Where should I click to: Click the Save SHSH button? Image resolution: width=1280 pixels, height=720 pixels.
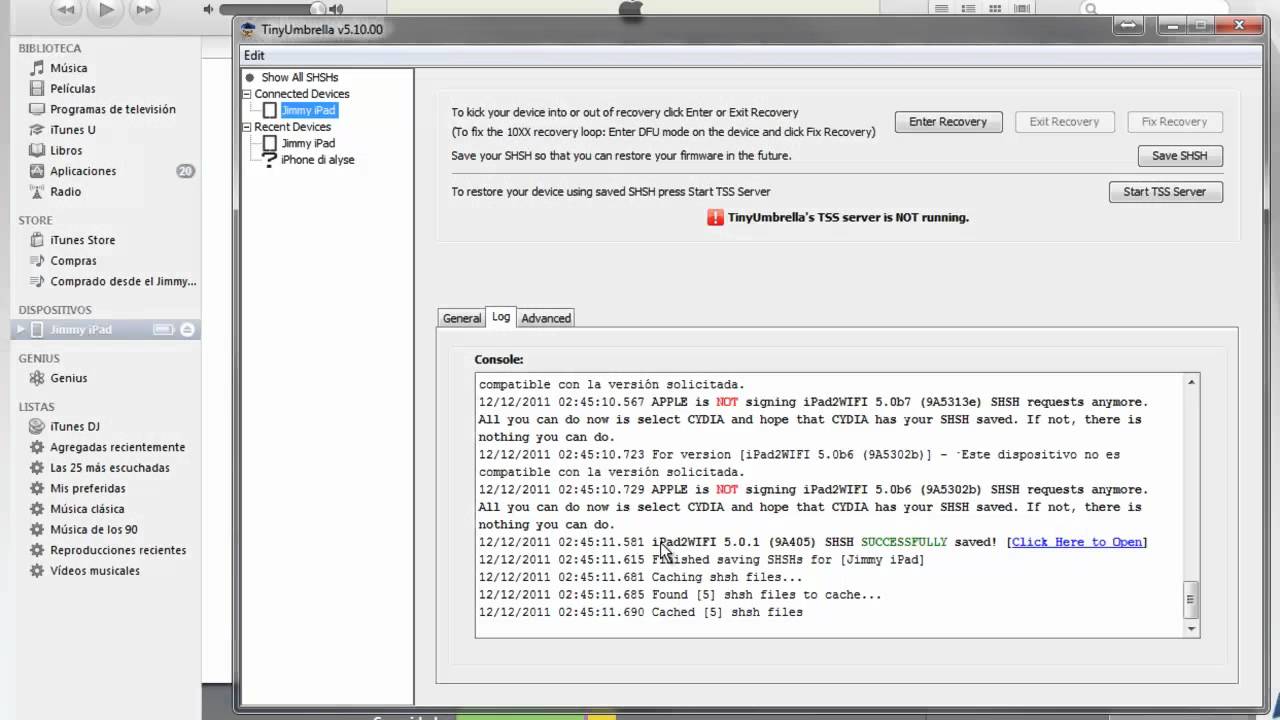(x=1180, y=156)
